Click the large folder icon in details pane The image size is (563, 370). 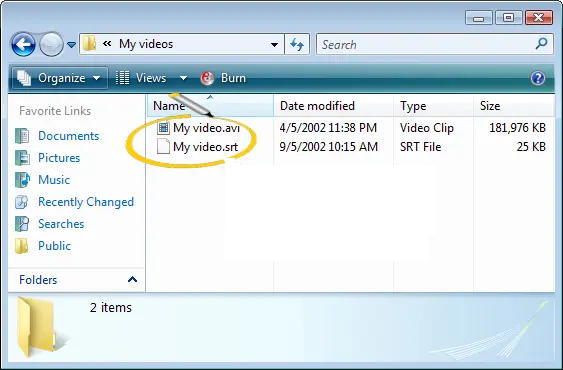click(37, 328)
